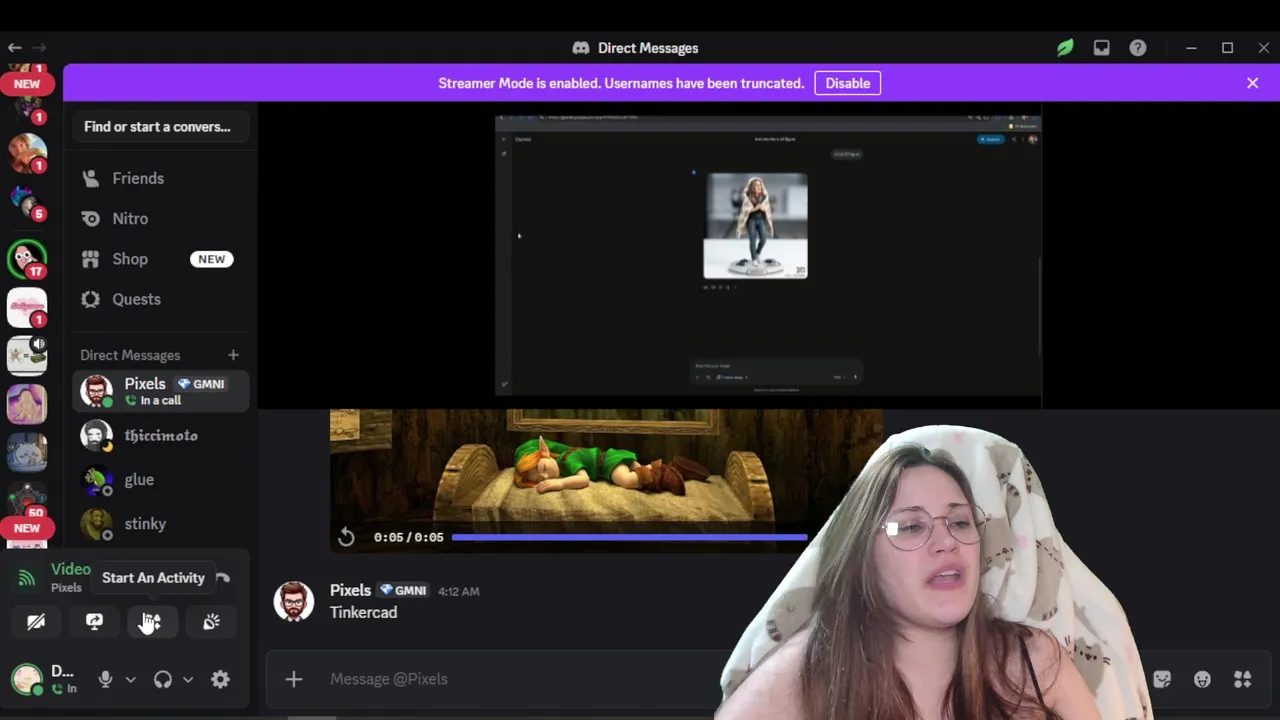Screen dimensions: 1280x720
Task: Open the Inbox icon
Action: pyautogui.click(x=1101, y=48)
